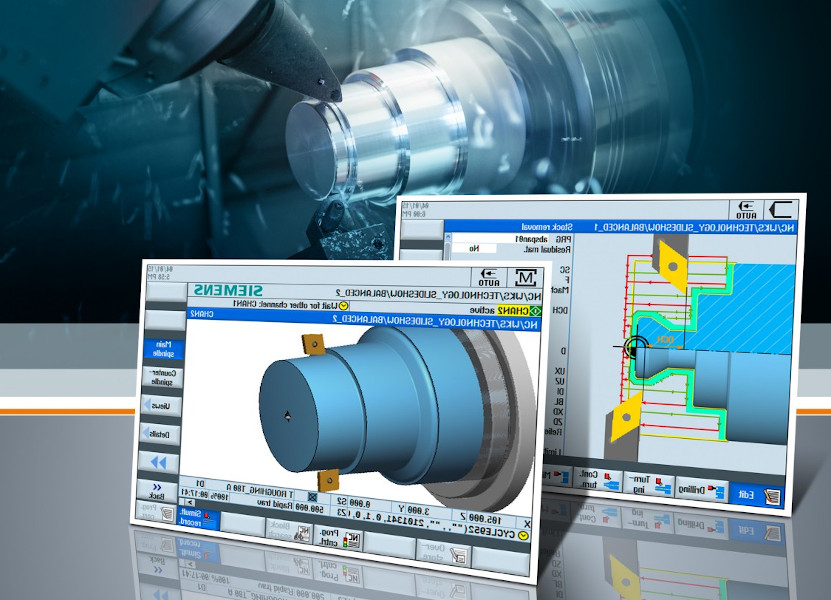This screenshot has height=600, width=831.
Task: Toggle the Main spindle view softkey
Action: (164, 349)
